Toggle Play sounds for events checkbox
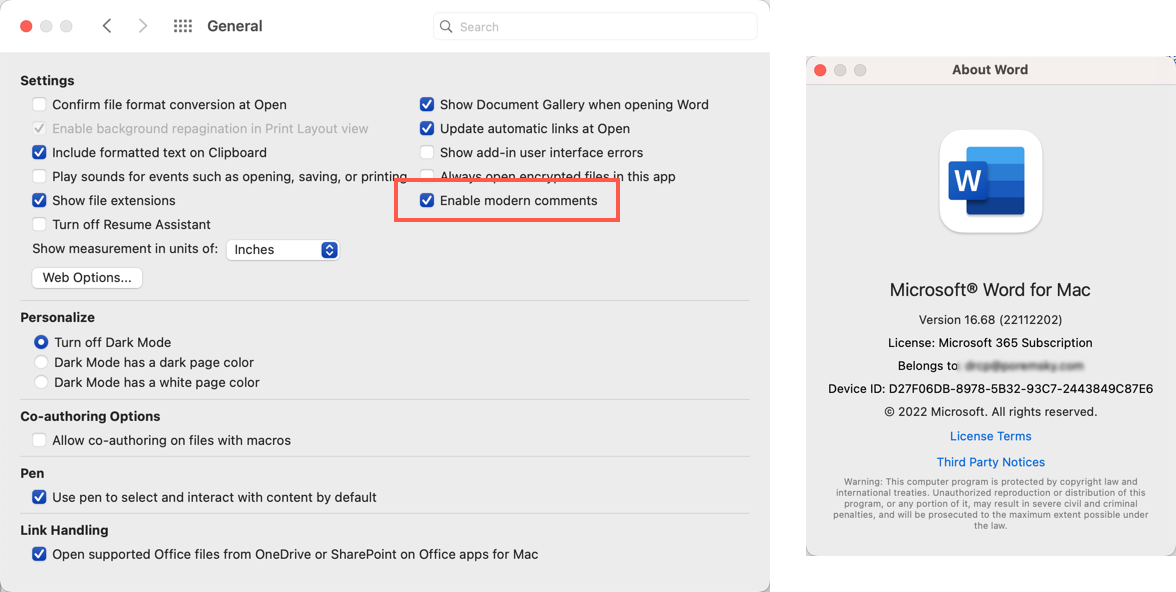This screenshot has width=1176, height=592. 39,176
